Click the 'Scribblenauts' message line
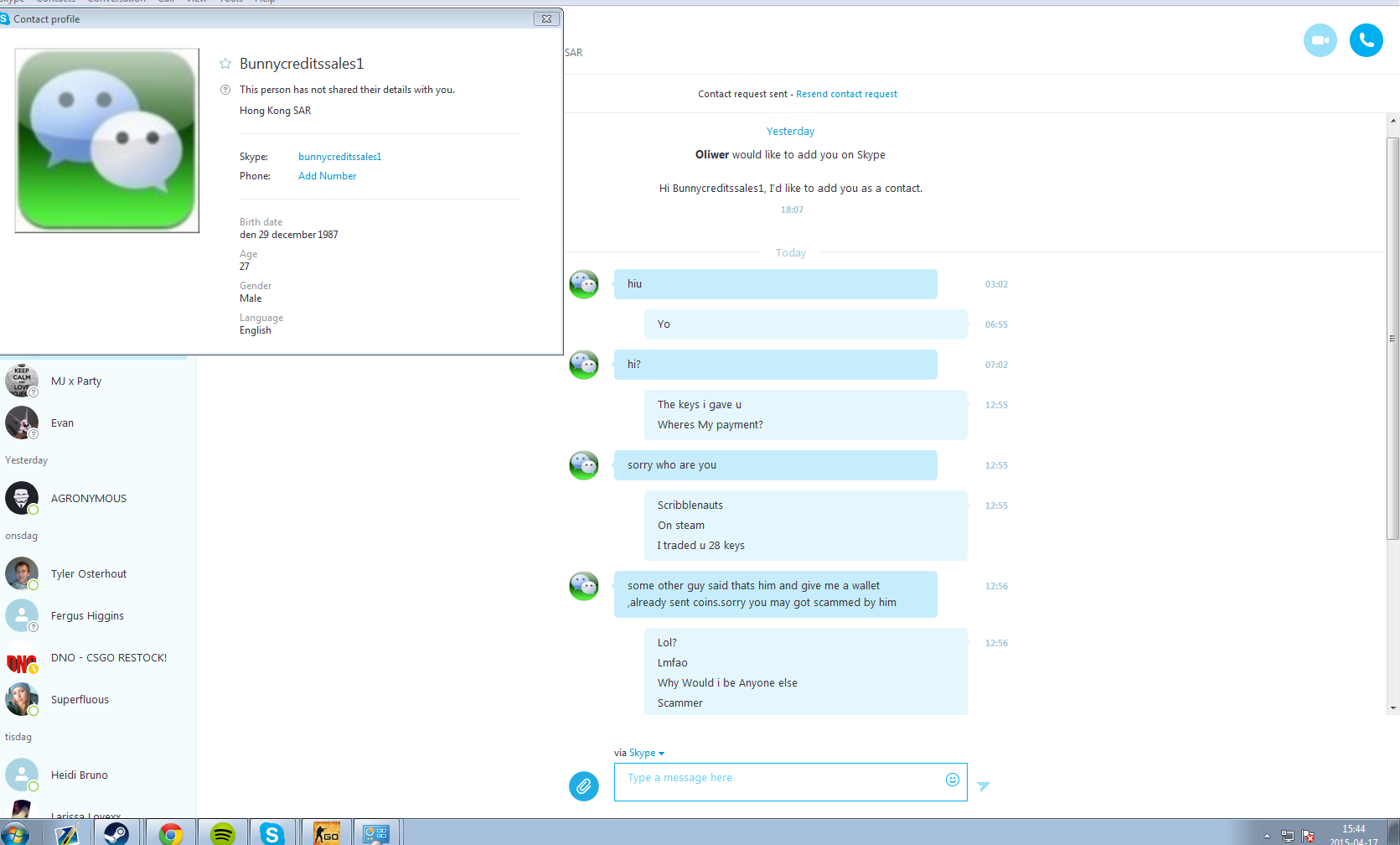The width and height of the screenshot is (1400, 845). pyautogui.click(x=690, y=505)
